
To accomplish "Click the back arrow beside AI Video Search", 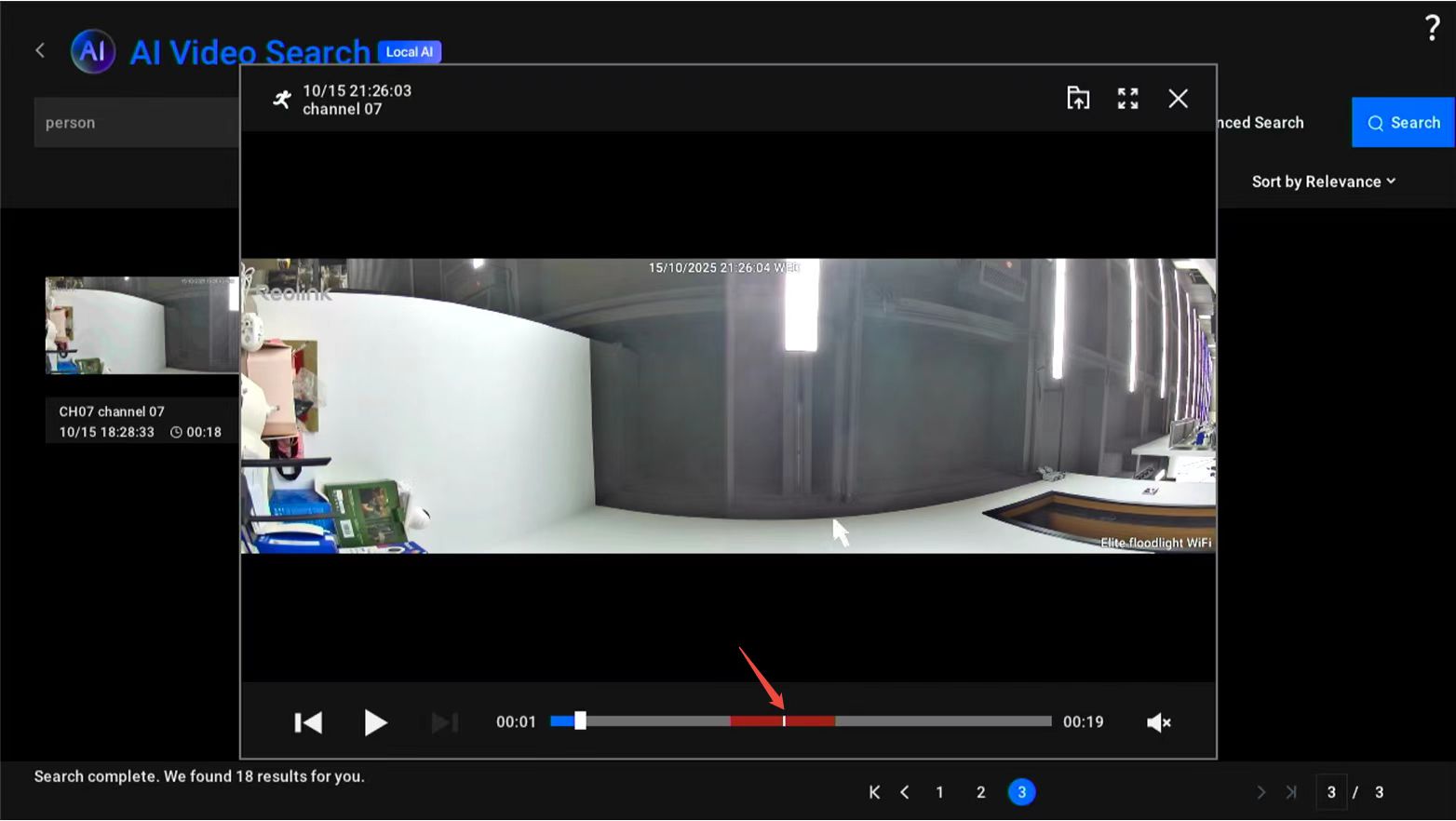I will pyautogui.click(x=40, y=50).
